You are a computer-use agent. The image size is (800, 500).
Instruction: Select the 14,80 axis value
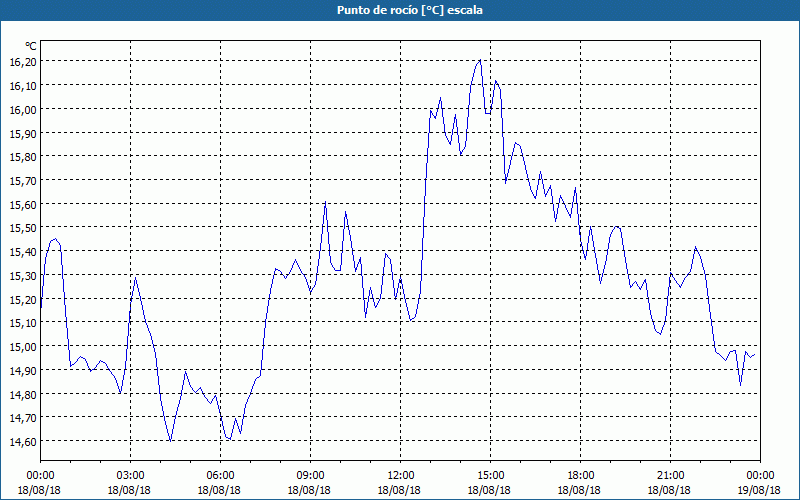[23, 394]
